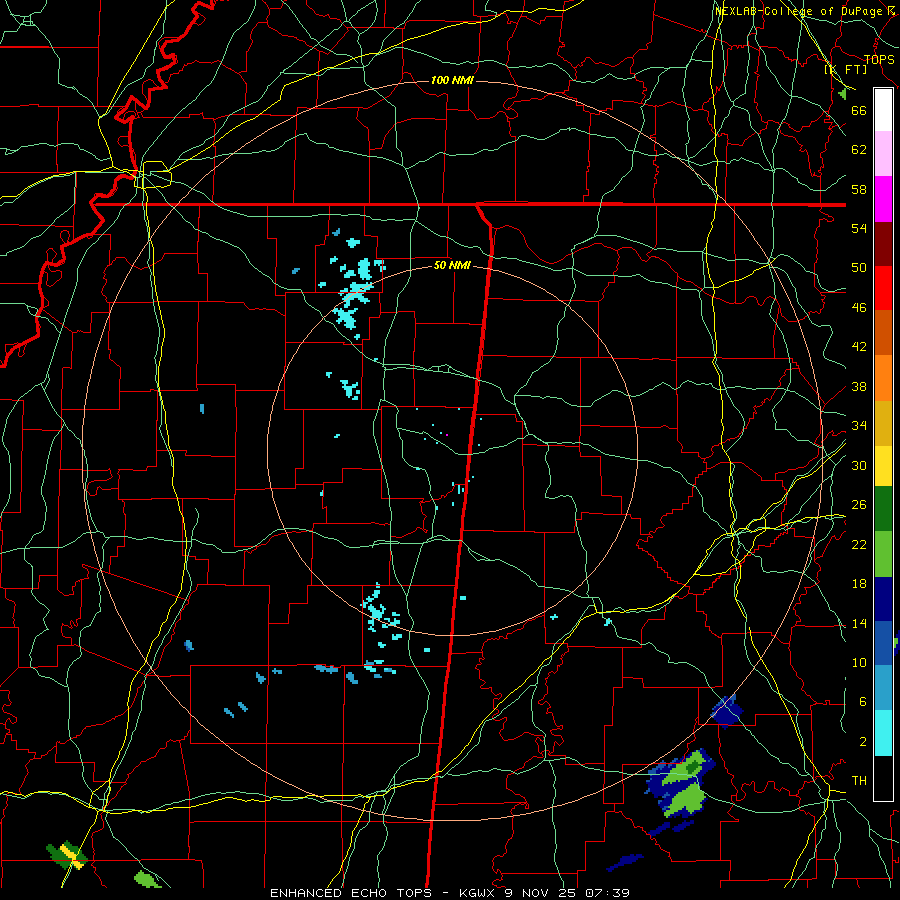900x900 pixels.
Task: Click the legend label "TH"
Action: pos(859,781)
